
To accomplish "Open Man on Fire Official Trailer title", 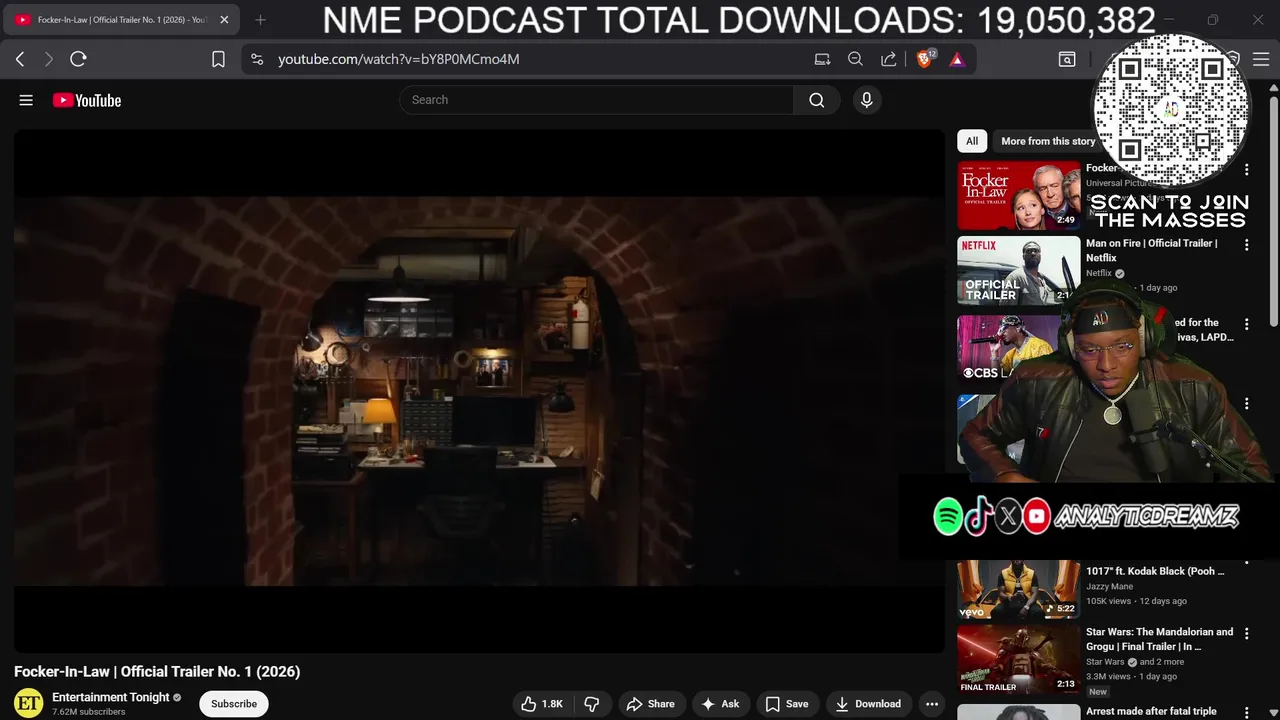I will 1151,250.
